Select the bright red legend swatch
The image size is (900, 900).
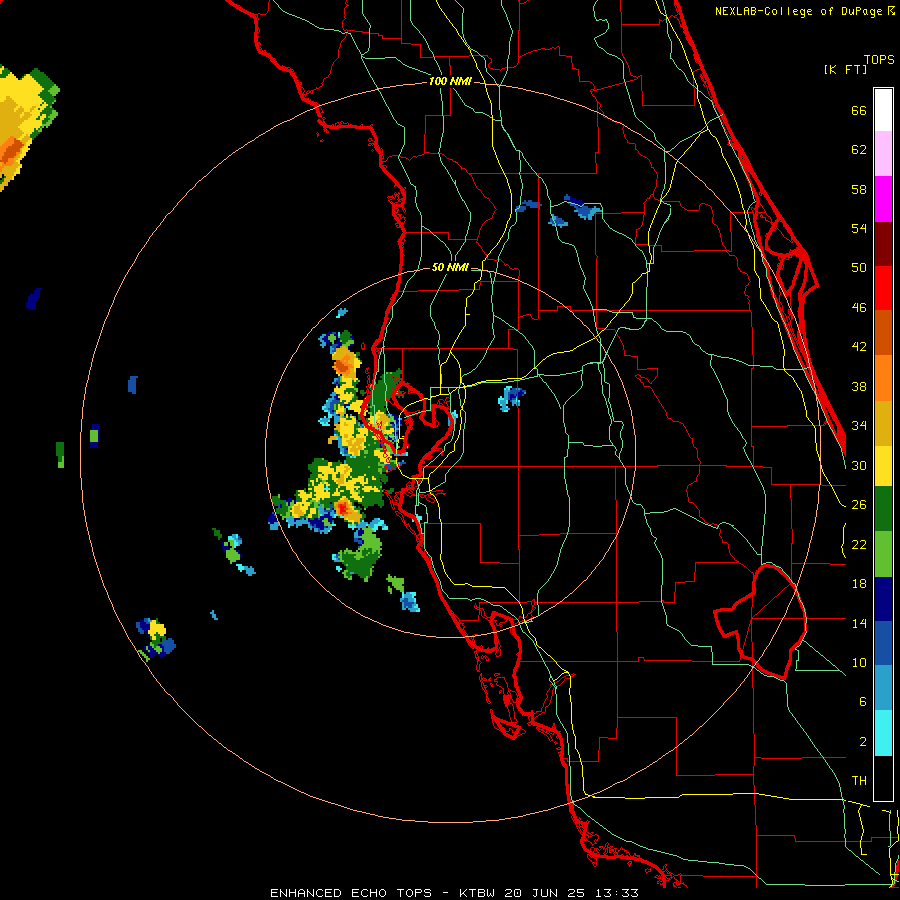[x=883, y=288]
